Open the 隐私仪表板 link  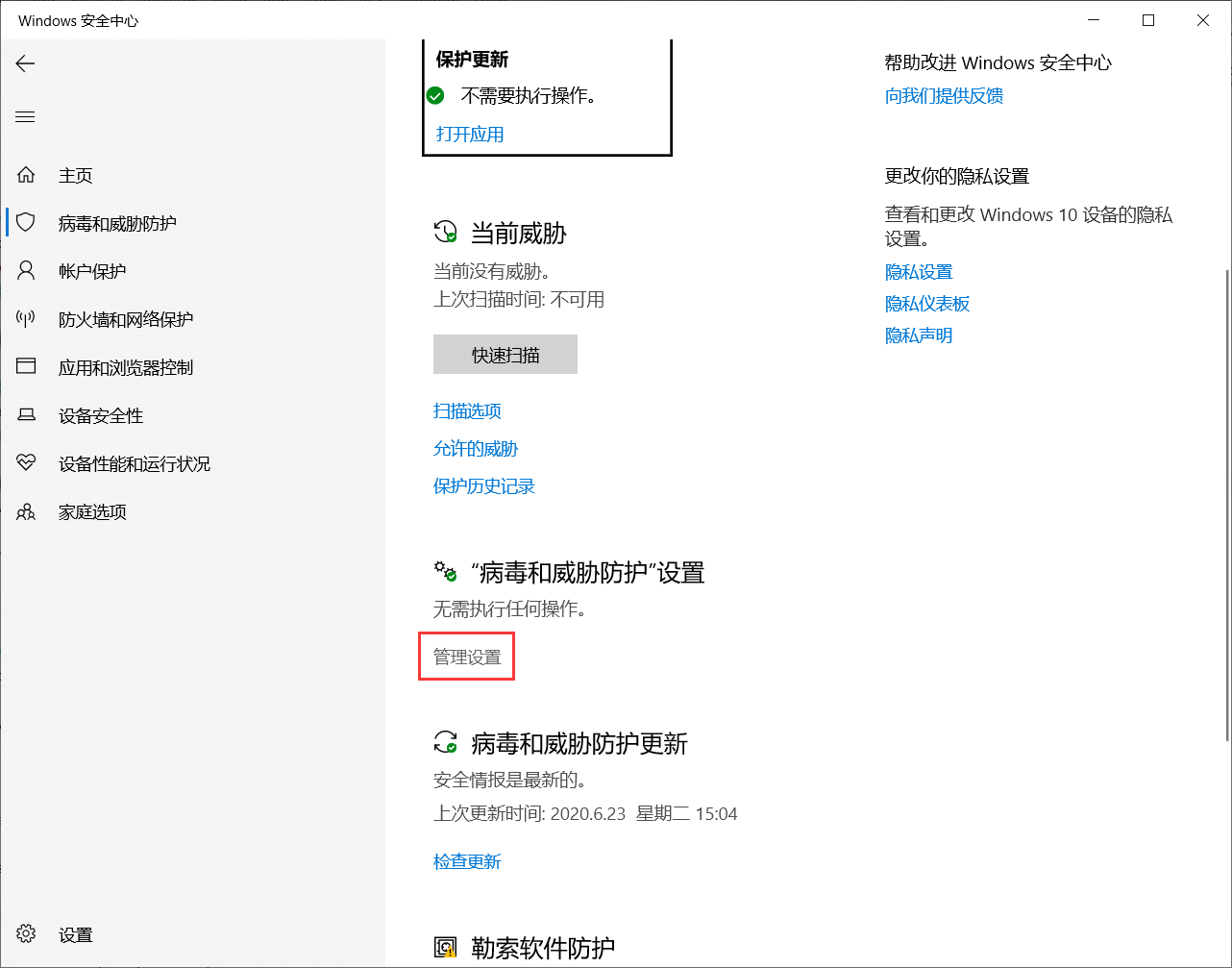click(926, 303)
